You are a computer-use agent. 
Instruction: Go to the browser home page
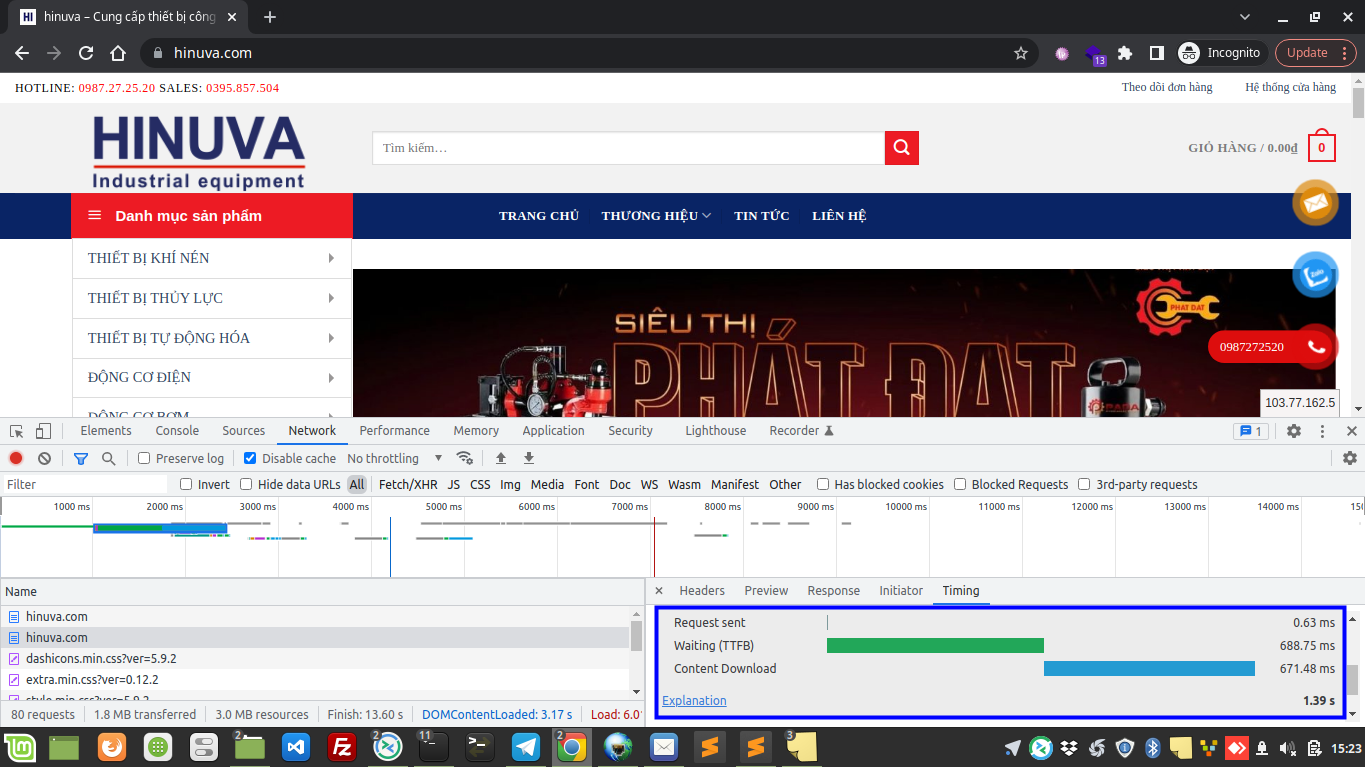click(x=118, y=53)
